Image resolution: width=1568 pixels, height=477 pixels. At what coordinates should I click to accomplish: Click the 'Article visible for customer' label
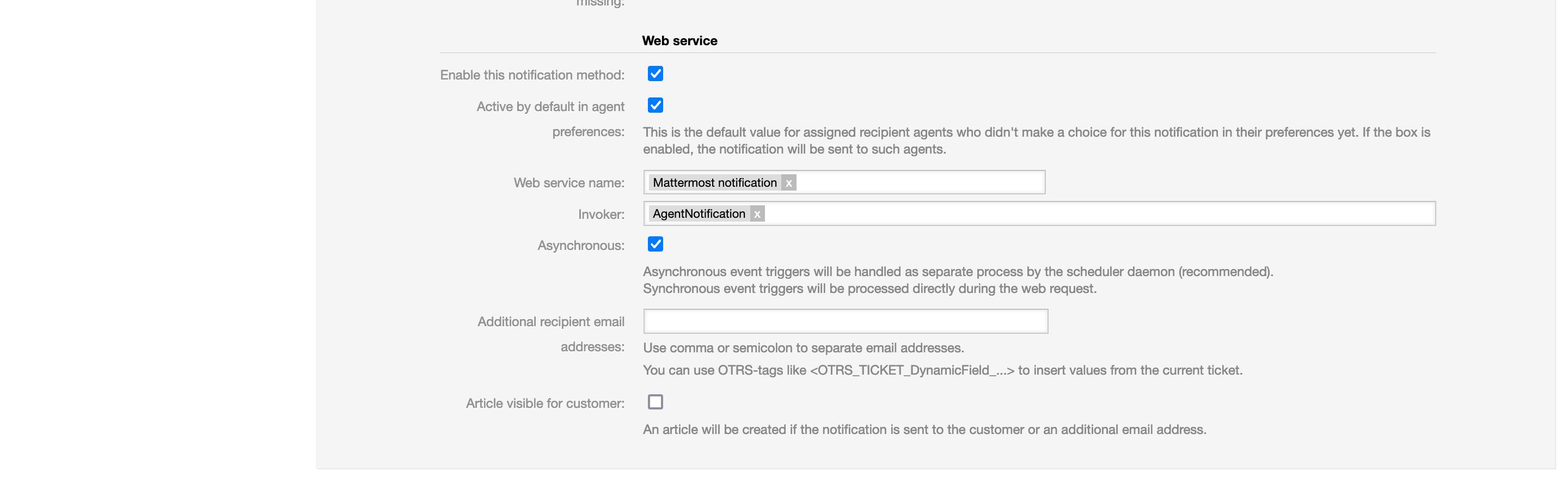coord(545,403)
